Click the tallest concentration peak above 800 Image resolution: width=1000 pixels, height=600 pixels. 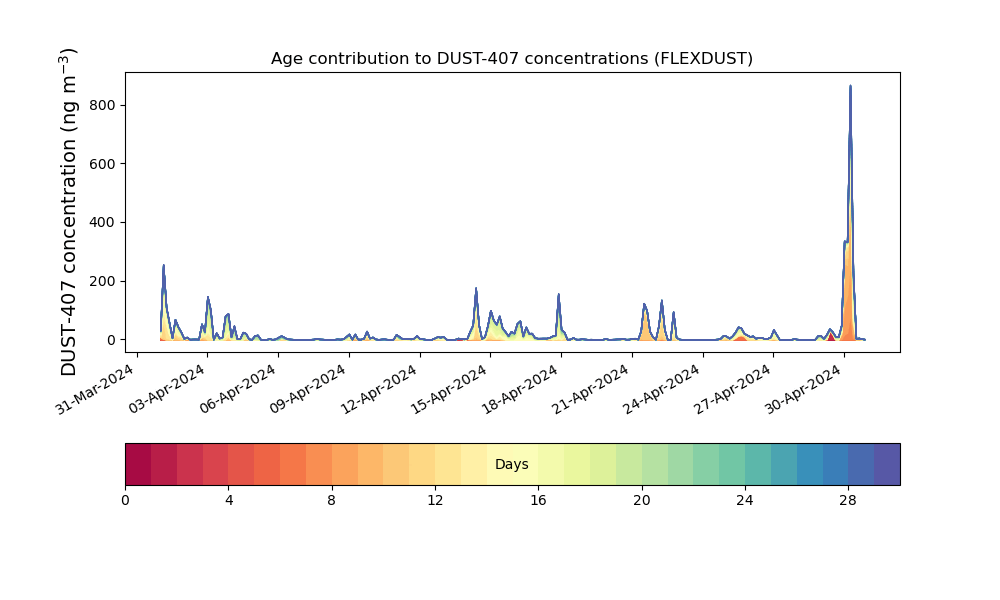(850, 87)
